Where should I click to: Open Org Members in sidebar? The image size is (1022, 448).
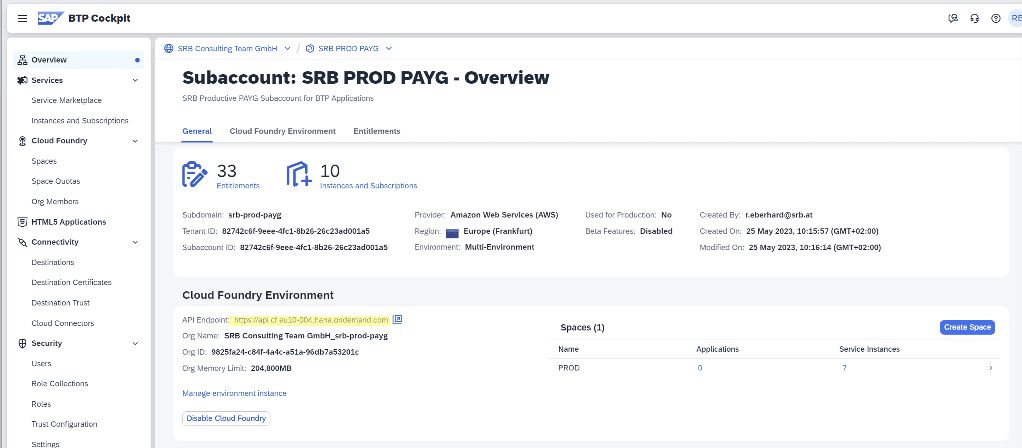[55, 202]
